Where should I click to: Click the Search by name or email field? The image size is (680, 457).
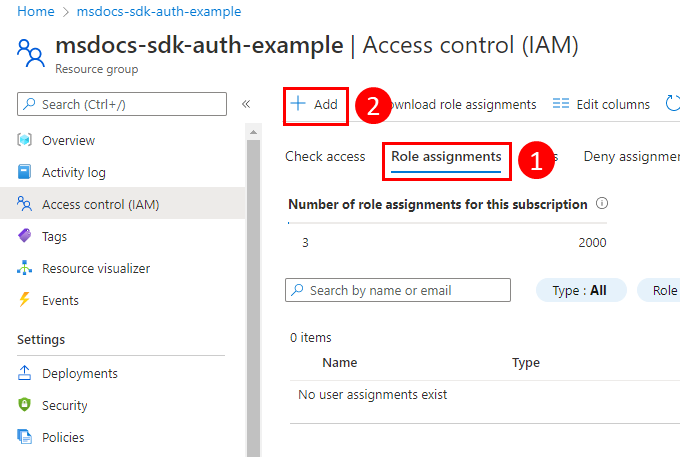coord(398,290)
